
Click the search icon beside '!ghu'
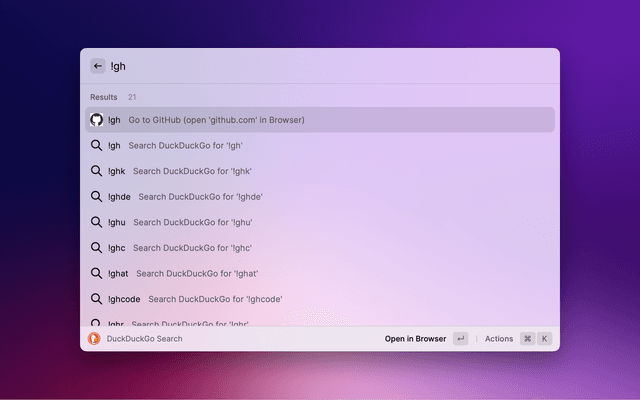pyautogui.click(x=97, y=222)
